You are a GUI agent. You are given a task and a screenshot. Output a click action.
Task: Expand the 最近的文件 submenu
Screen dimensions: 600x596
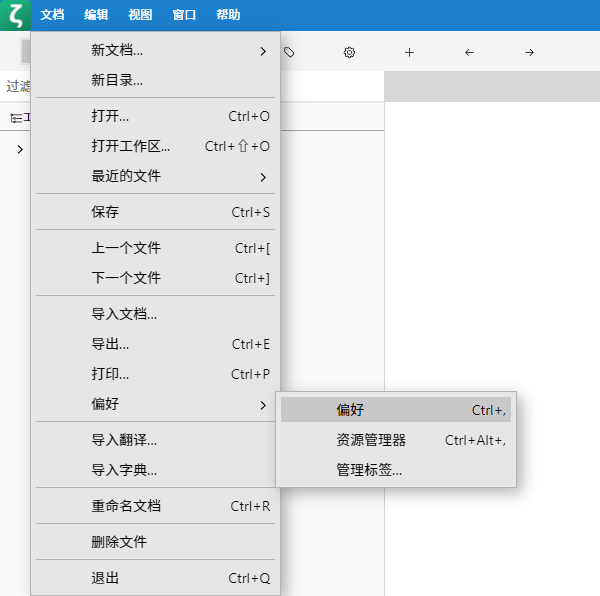coord(155,176)
